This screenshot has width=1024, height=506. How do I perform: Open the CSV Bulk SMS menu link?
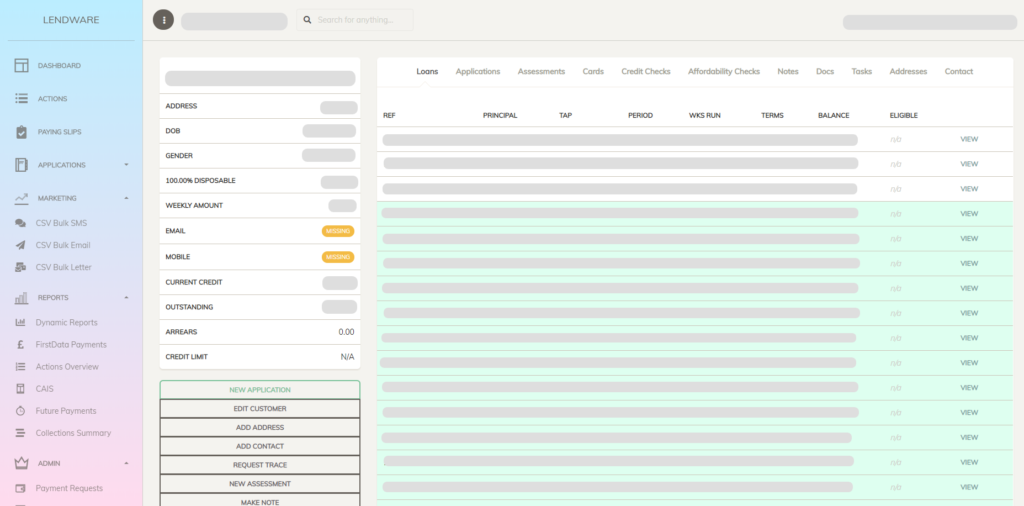pos(61,223)
